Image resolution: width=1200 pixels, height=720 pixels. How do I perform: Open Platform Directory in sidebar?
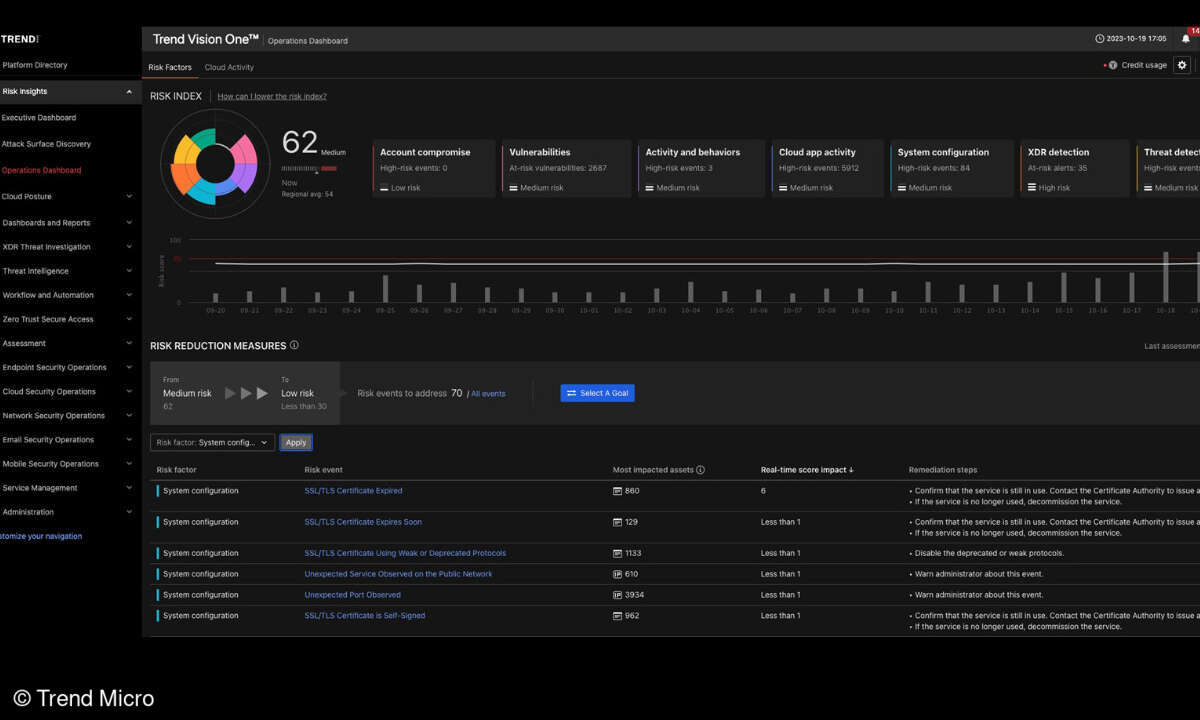tap(35, 65)
